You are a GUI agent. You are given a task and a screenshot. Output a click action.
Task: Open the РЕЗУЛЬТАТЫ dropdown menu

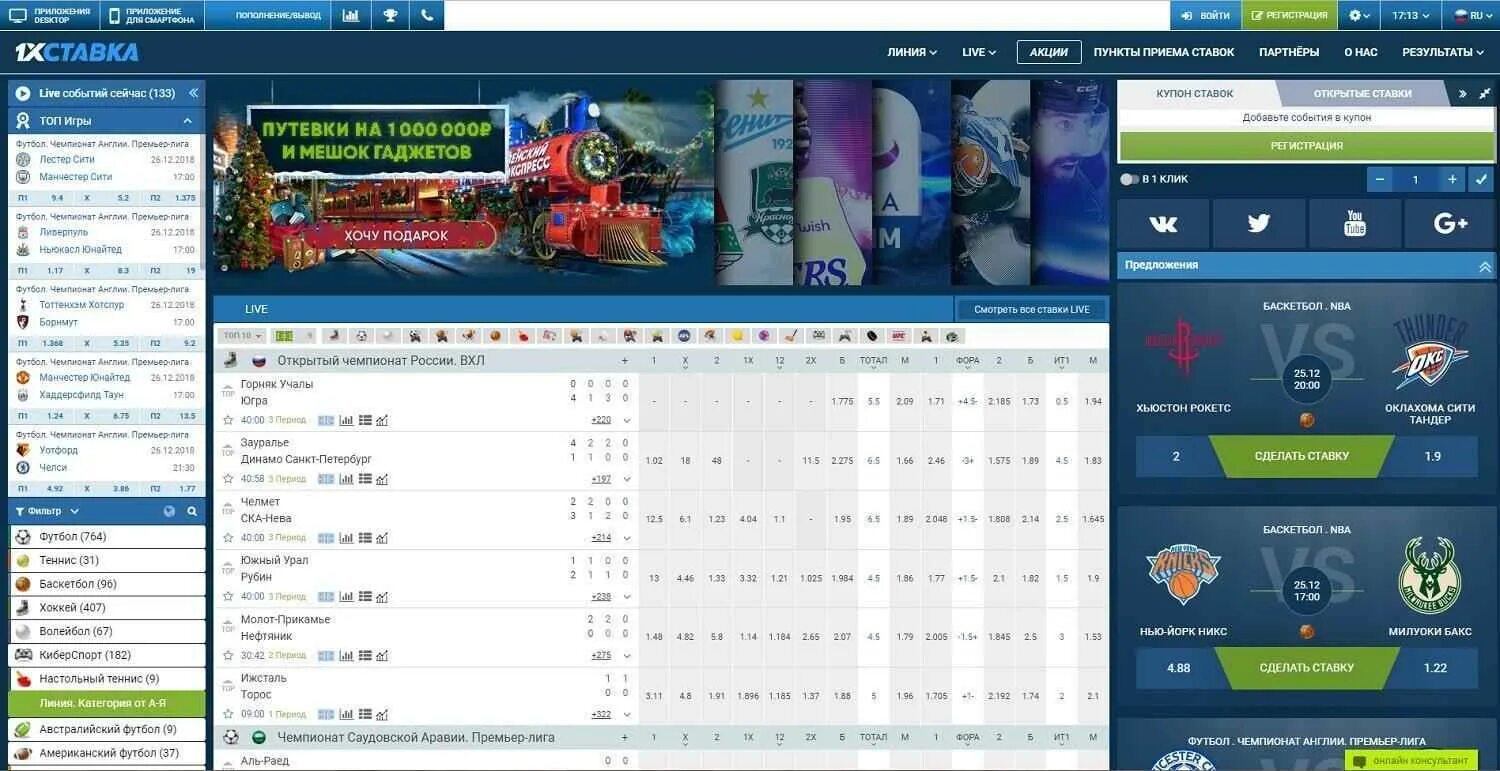pos(1444,52)
